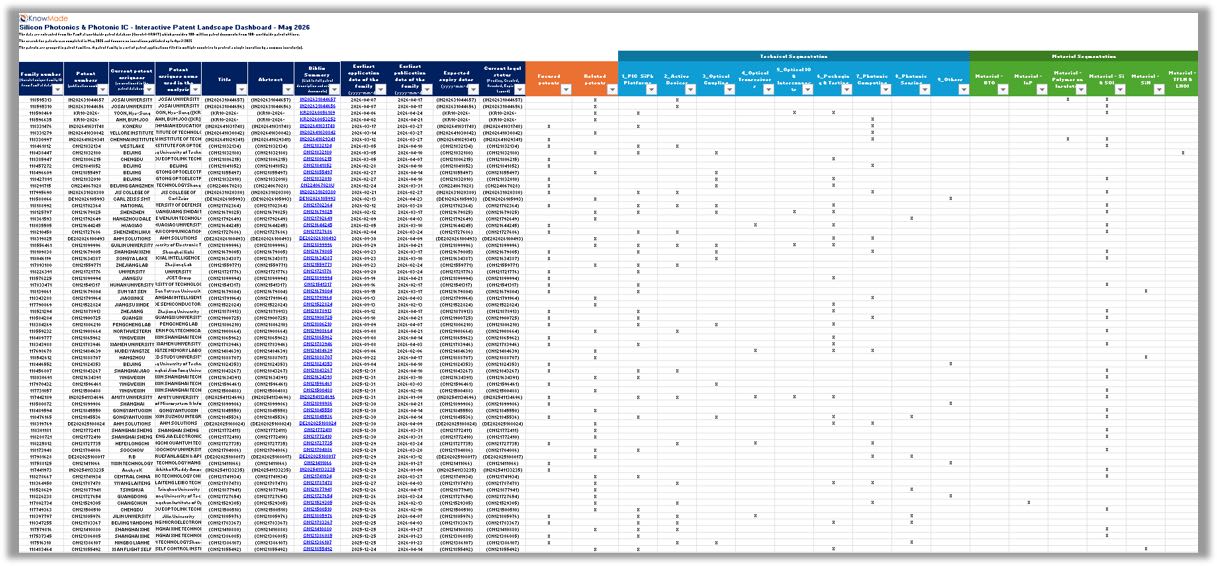This screenshot has height=566, width=1217.
Task: Select the Material - TFLN & LNOI header cell
Action: (x=1182, y=78)
